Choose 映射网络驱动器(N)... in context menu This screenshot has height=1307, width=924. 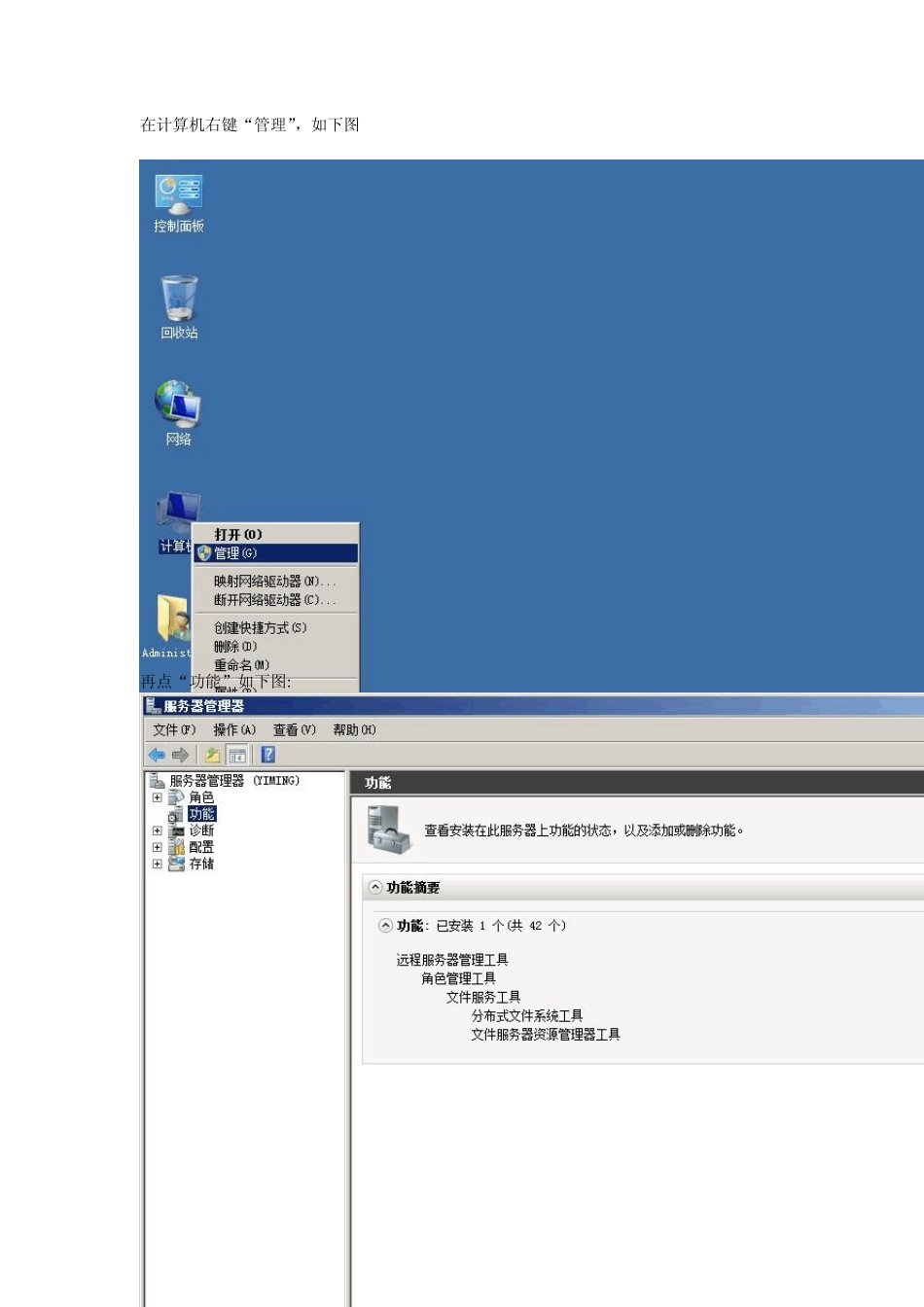pos(276,582)
